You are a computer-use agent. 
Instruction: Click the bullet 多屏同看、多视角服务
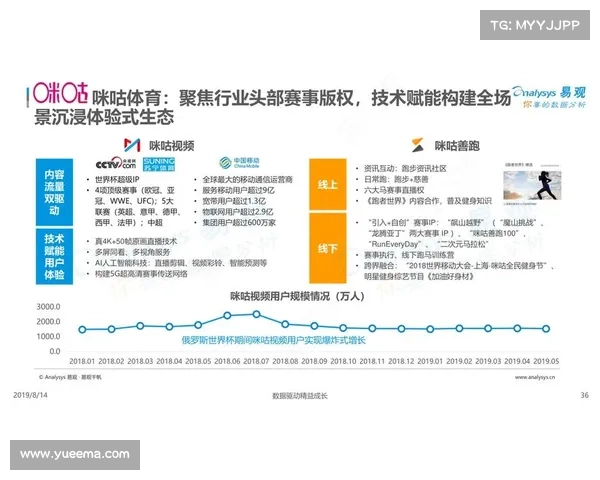(132, 252)
